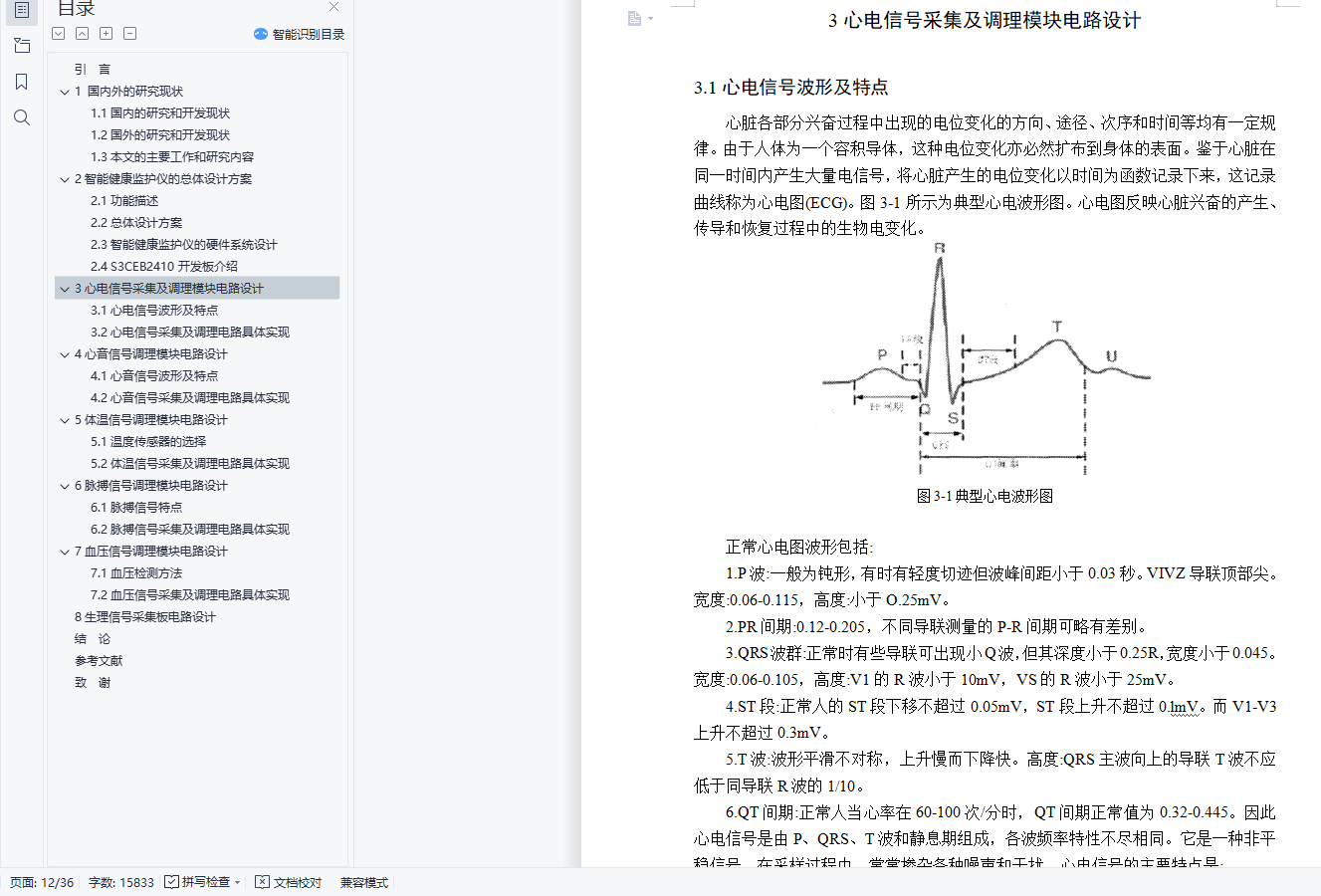Open '2.4 S3CEB2410 开发板介绍'
The width and height of the screenshot is (1321, 896).
[x=164, y=267]
